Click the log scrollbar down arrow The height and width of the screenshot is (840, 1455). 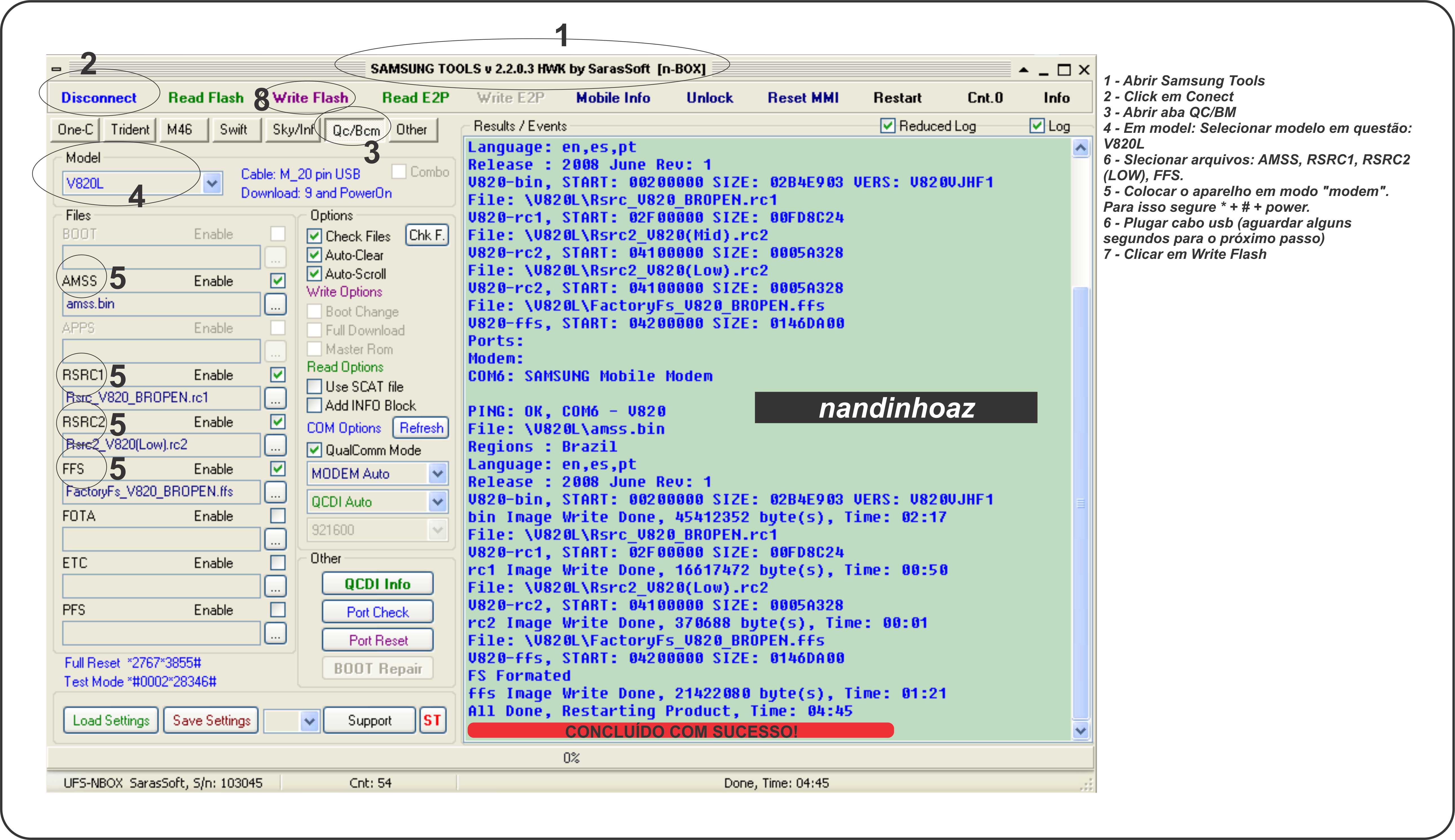click(1080, 730)
